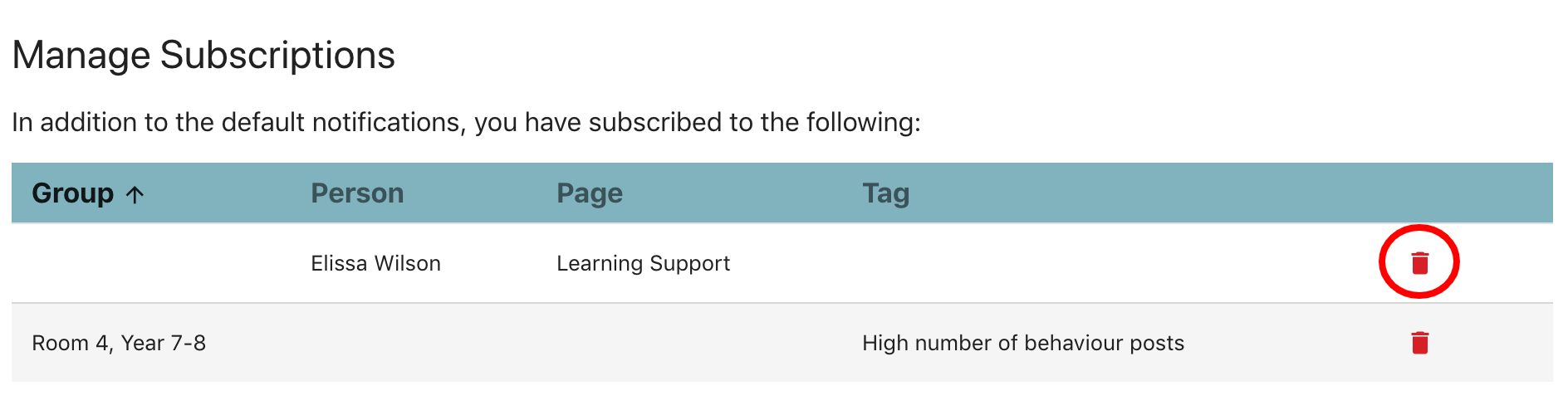
Task: Sort the table by Group header
Action: [x=73, y=193]
